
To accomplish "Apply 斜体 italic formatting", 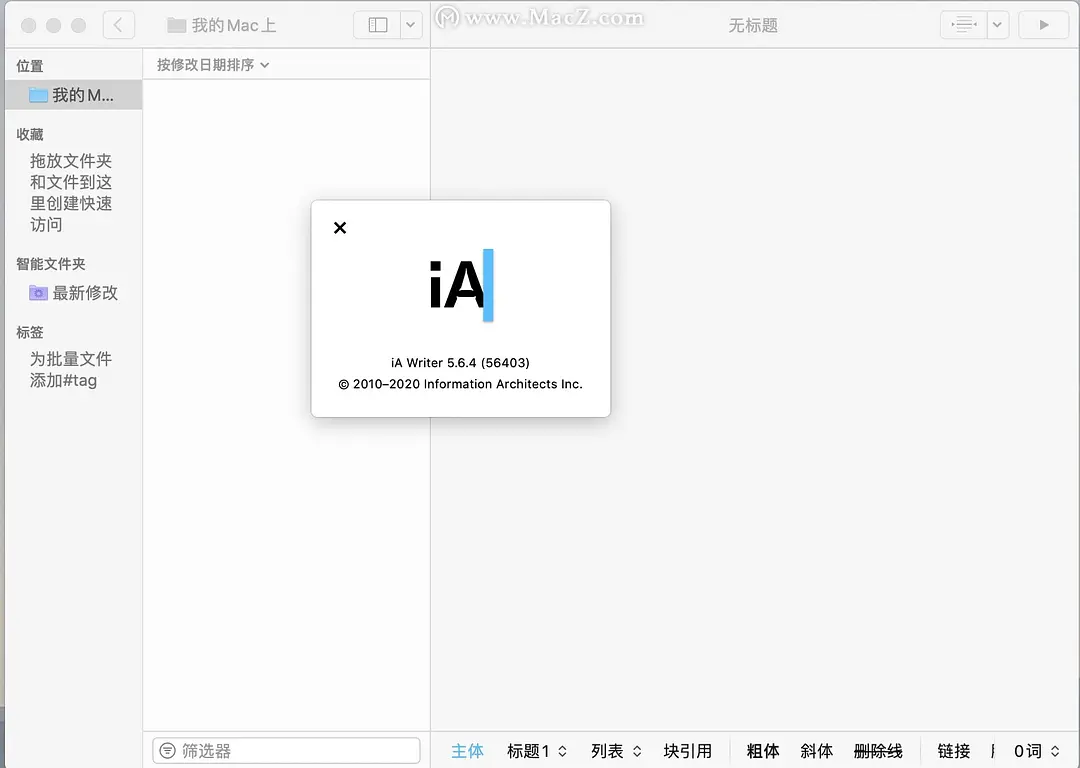I will click(817, 751).
